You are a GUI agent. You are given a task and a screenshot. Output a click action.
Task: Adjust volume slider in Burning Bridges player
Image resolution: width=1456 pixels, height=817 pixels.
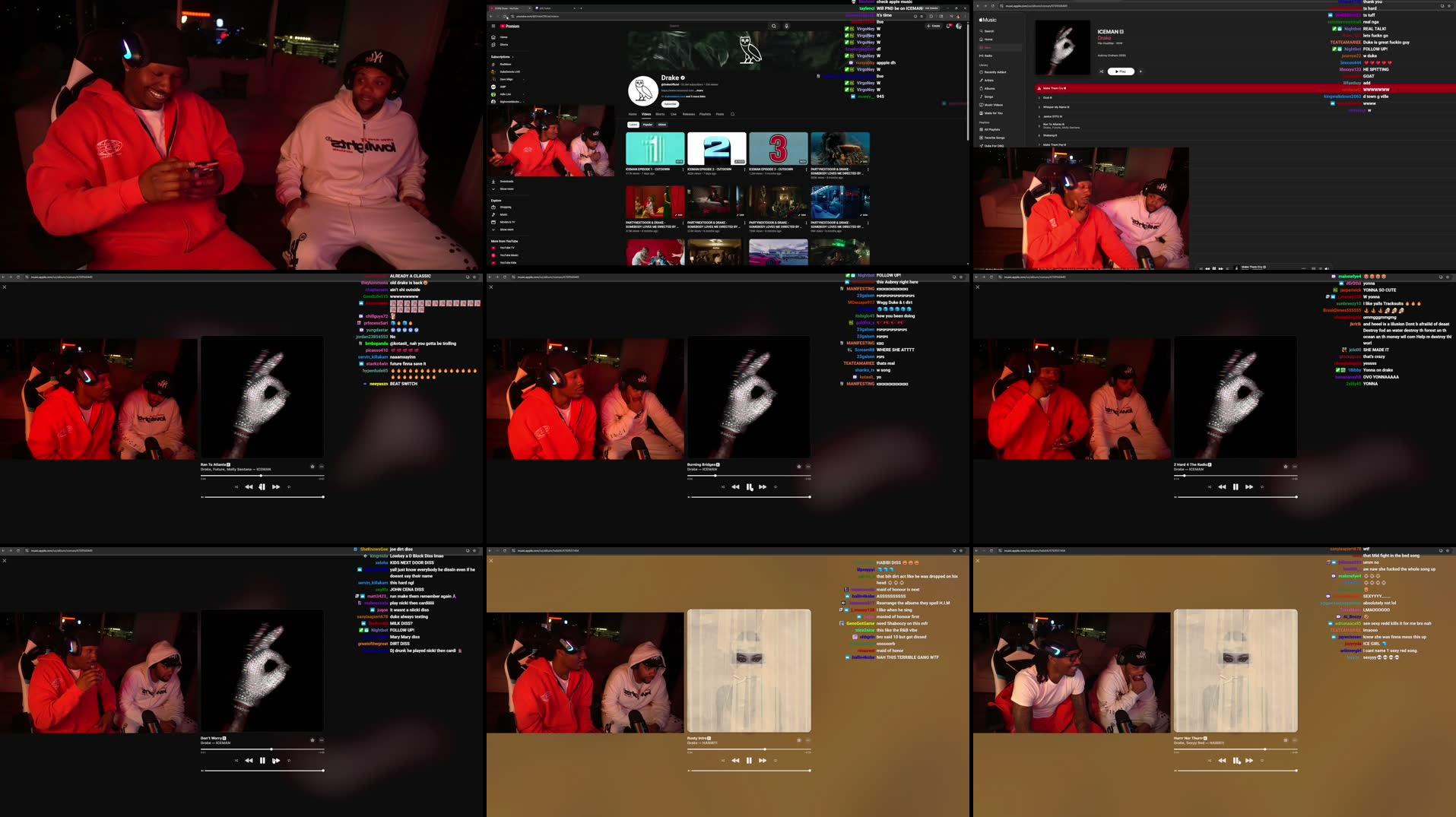pos(750,497)
